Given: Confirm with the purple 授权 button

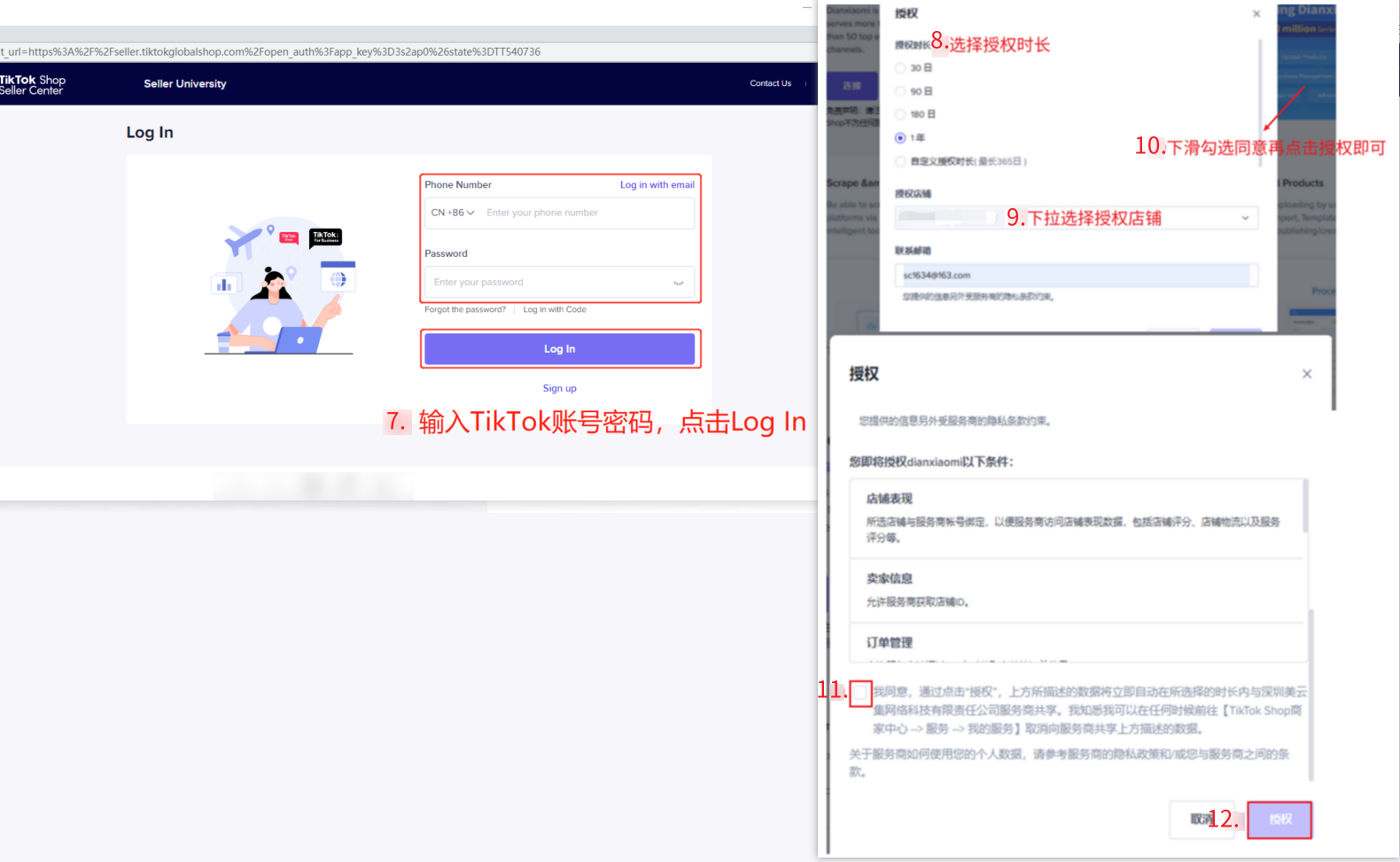Looking at the screenshot, I should 1279,819.
